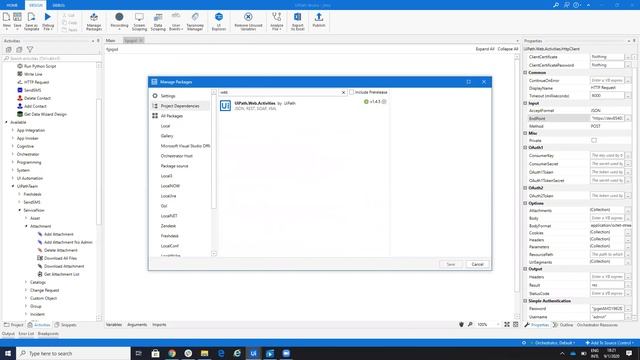Click the filter icon in Activities panel
Screen dimensions: 640x360
point(30,49)
